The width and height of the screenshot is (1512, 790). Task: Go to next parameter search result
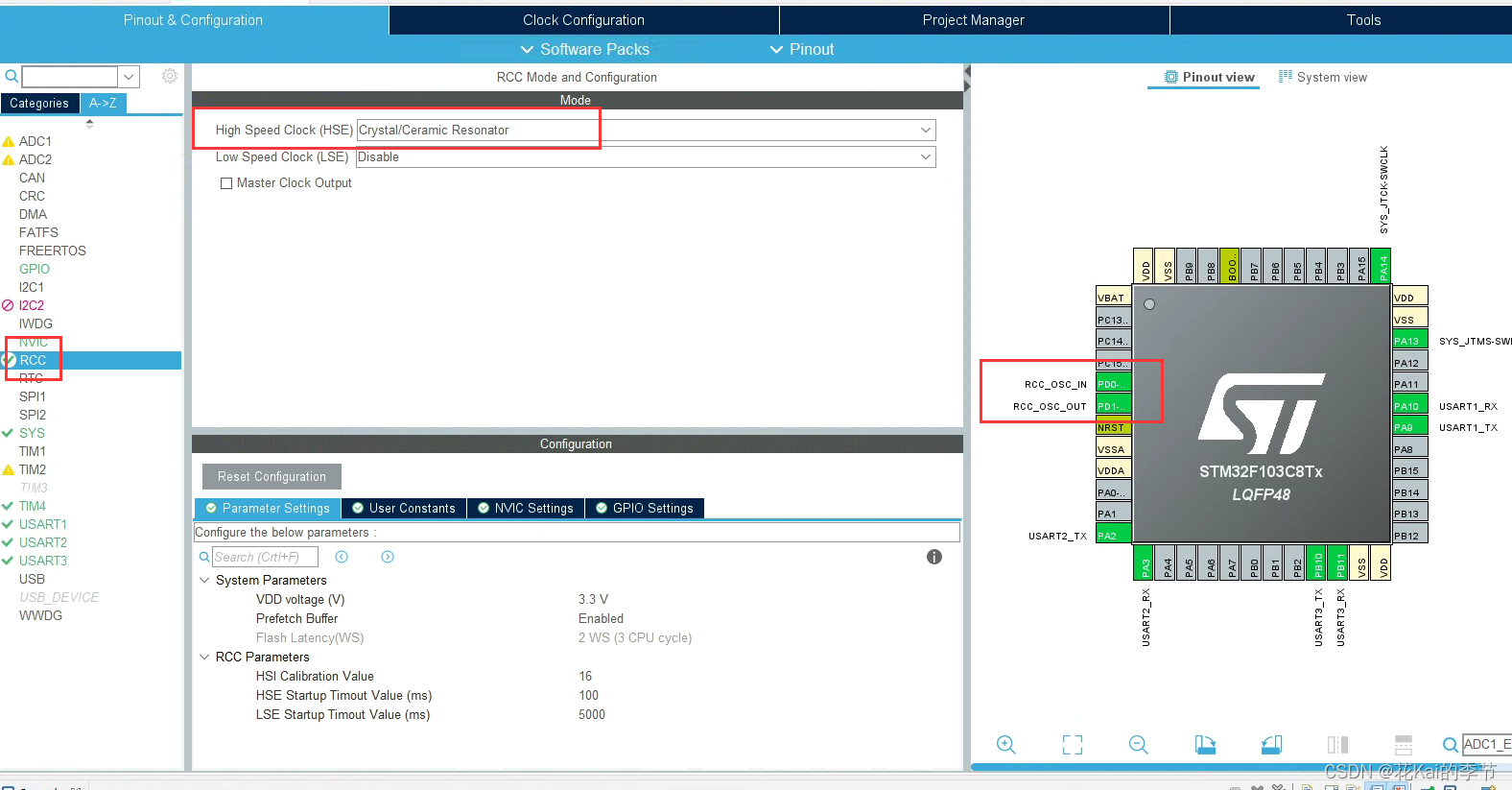(388, 557)
